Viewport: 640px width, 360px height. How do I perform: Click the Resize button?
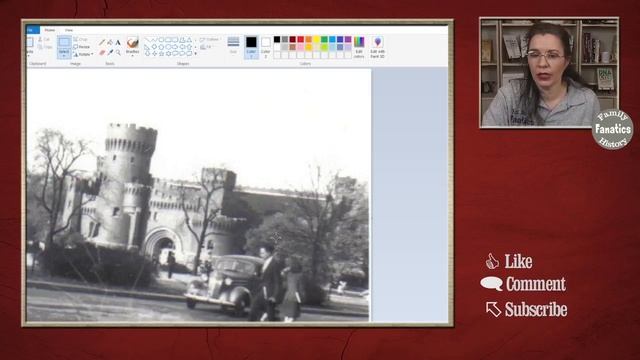tap(82, 47)
